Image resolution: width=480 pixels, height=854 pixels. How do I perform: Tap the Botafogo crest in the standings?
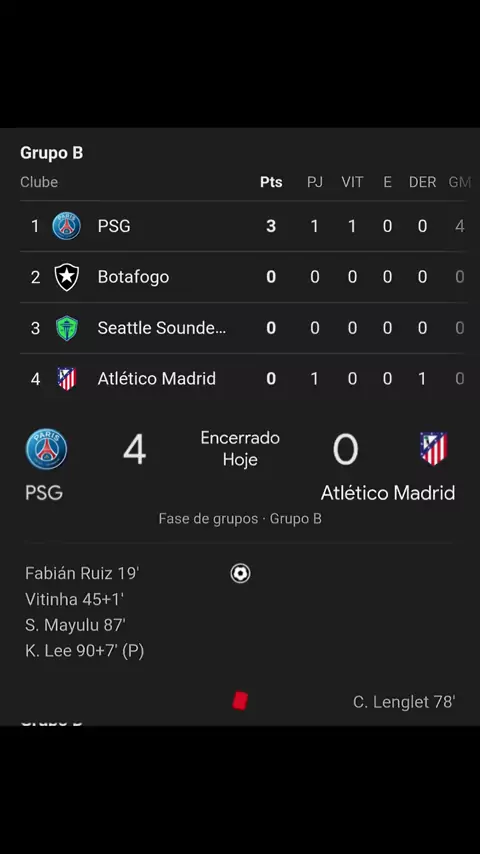[66, 277]
